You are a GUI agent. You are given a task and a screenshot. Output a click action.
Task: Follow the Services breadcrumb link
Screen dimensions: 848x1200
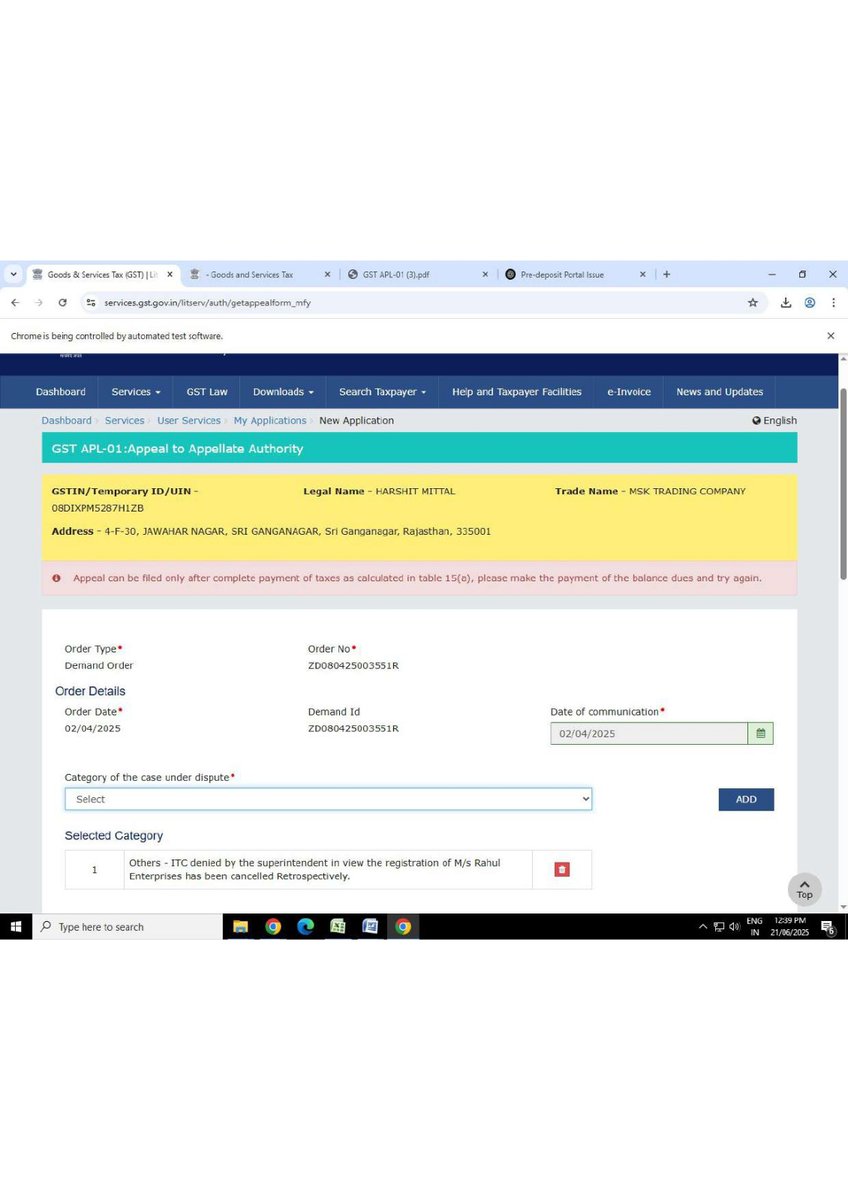click(125, 421)
